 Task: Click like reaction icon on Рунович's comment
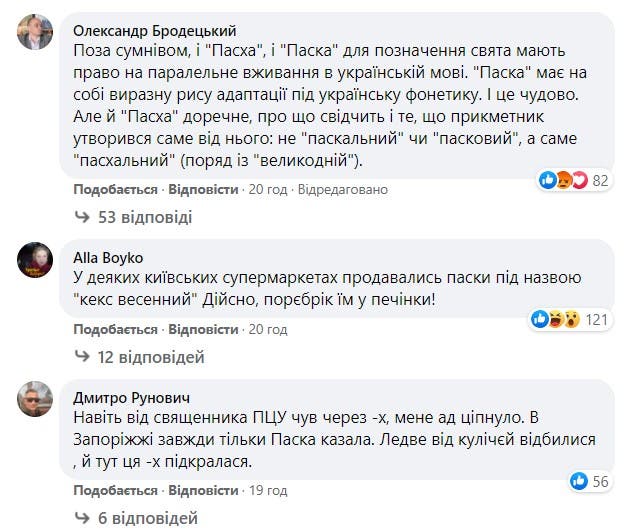point(577,481)
